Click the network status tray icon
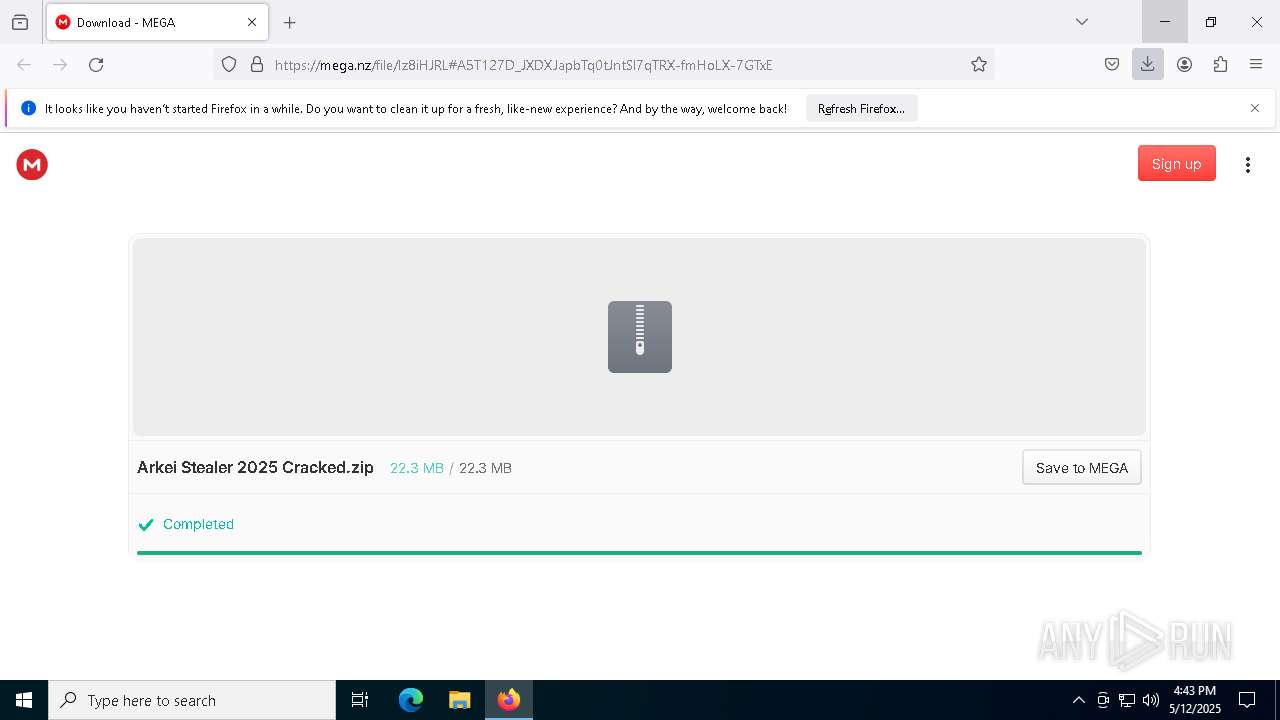Screen dimensions: 1280x720 tap(1127, 700)
